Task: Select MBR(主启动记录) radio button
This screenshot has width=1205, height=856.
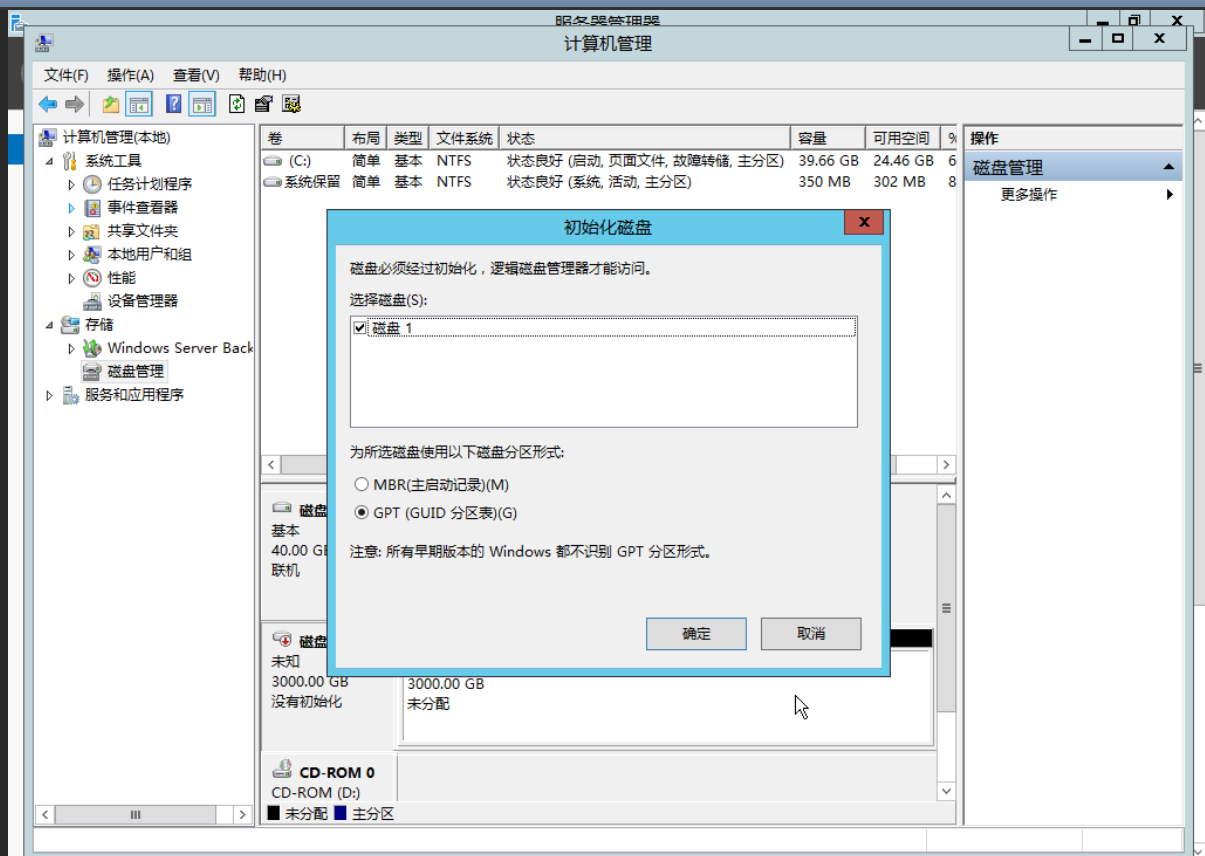Action: [362, 485]
